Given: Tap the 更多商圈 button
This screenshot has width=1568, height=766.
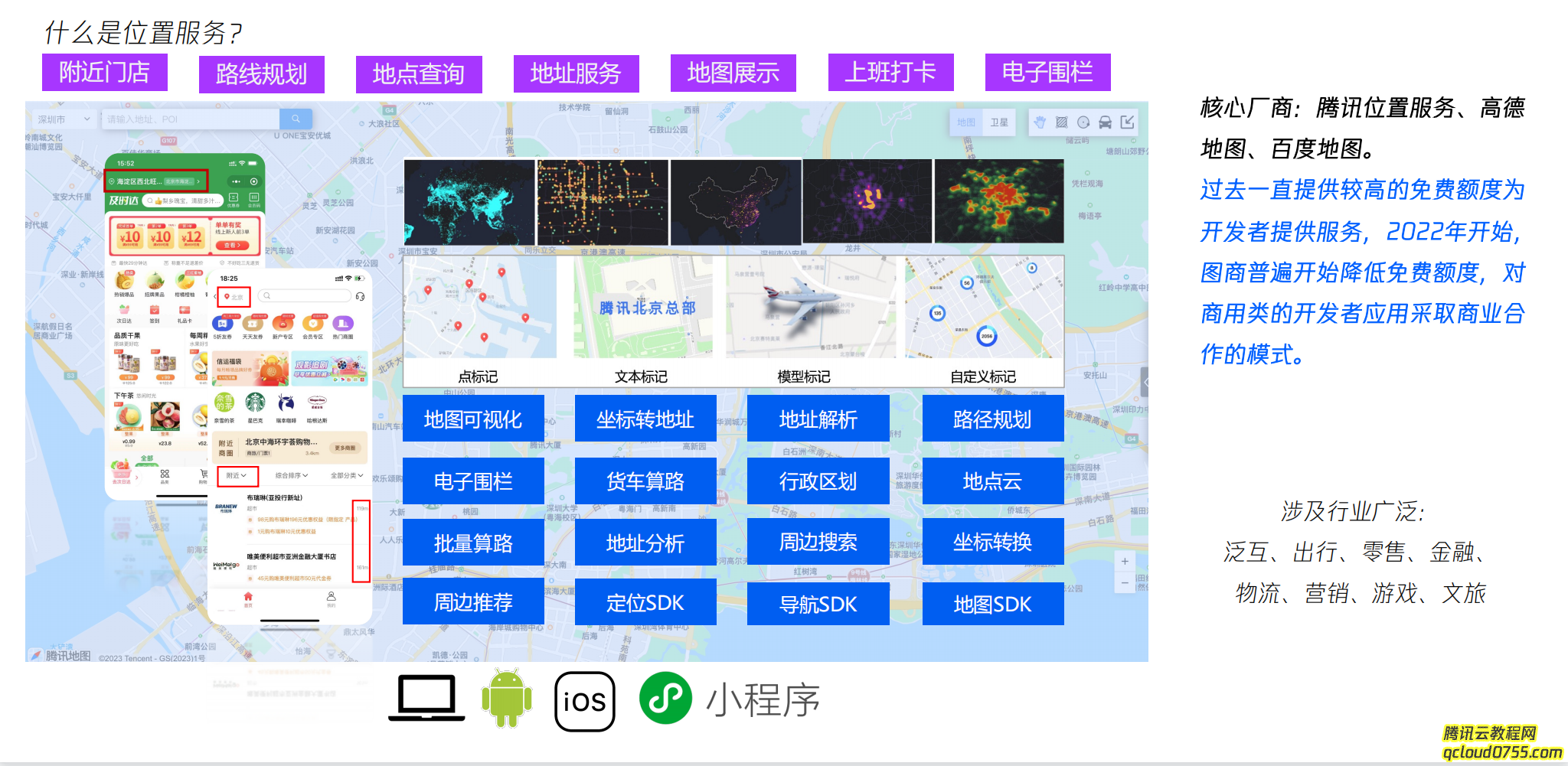Looking at the screenshot, I should coord(345,448).
